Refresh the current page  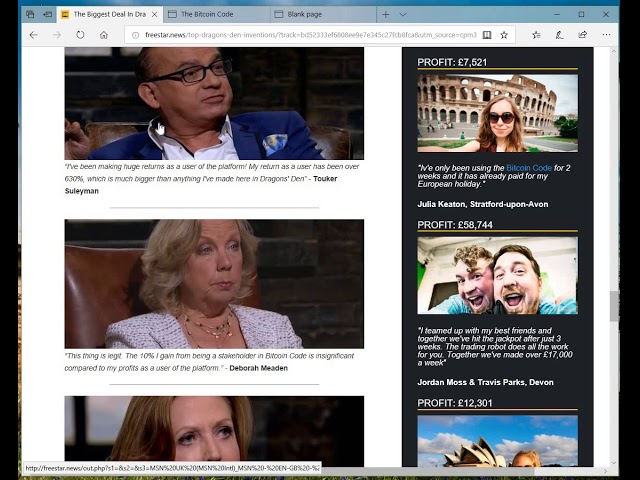[80, 35]
